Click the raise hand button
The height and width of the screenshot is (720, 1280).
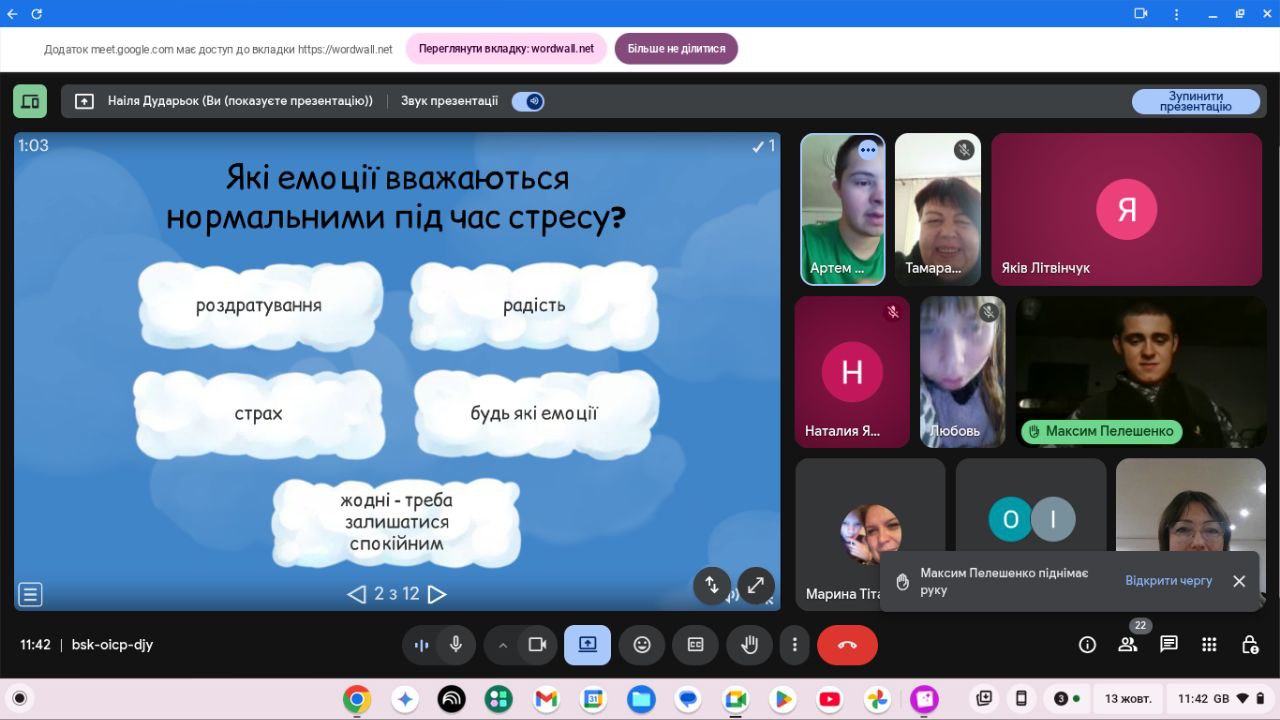(x=749, y=645)
